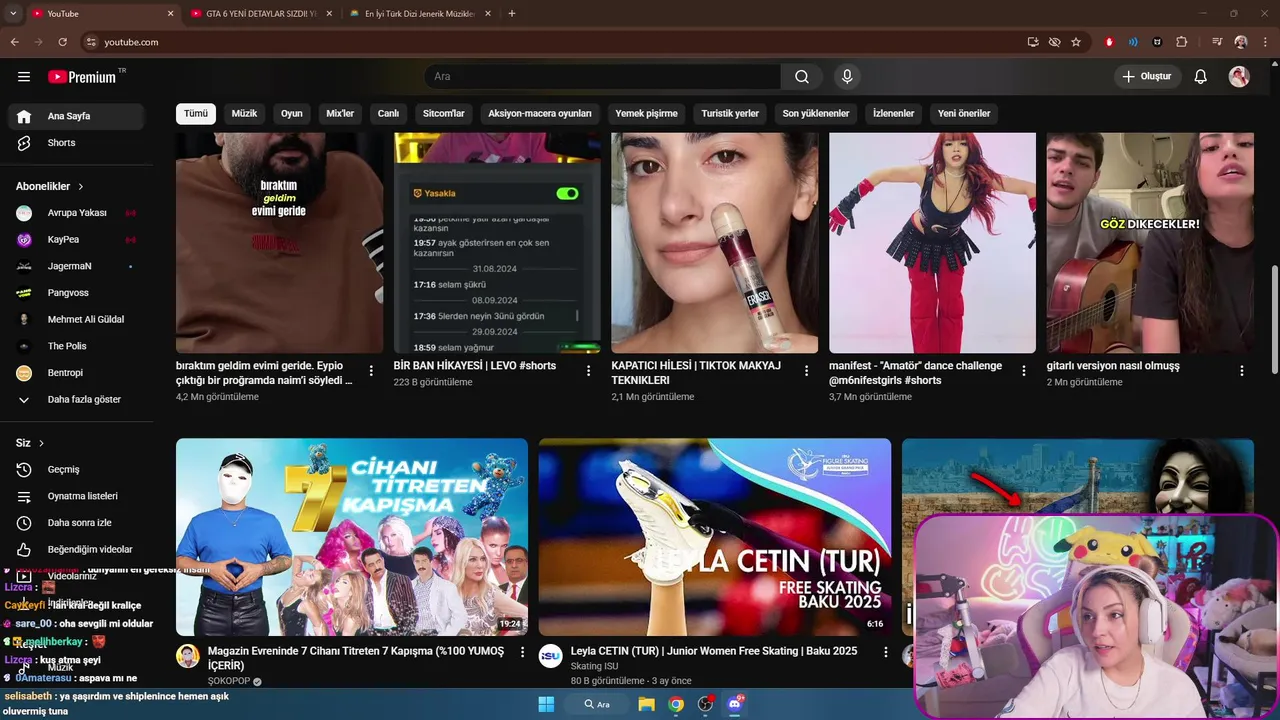Screen dimensions: 1280x720
Task: Open the Windows Start menu
Action: (x=546, y=704)
